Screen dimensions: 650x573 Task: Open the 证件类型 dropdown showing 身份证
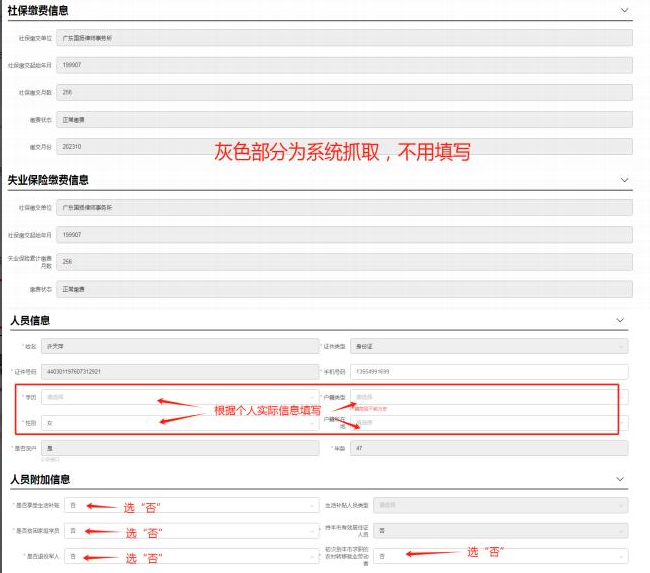click(x=489, y=346)
